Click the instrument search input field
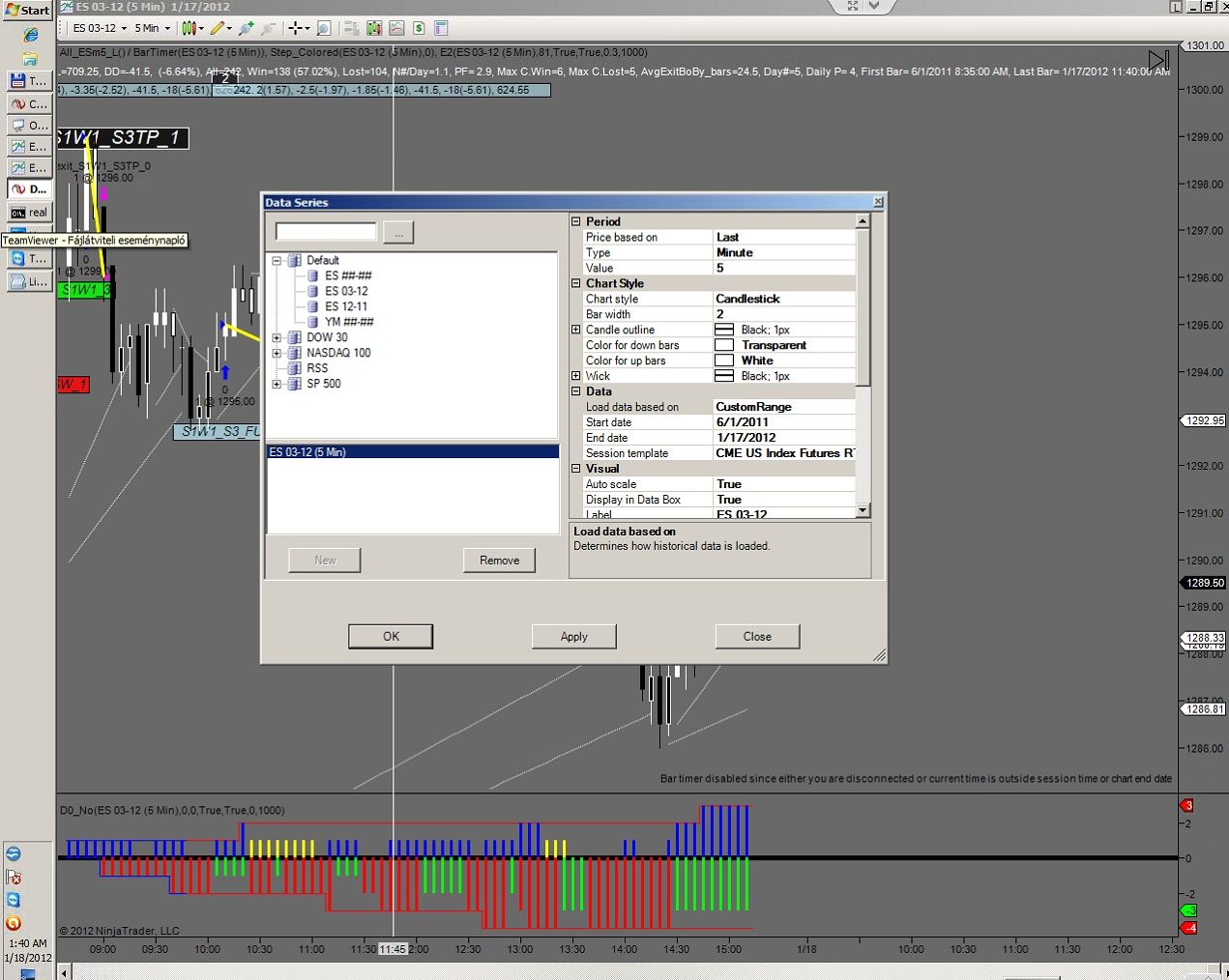 coord(326,231)
